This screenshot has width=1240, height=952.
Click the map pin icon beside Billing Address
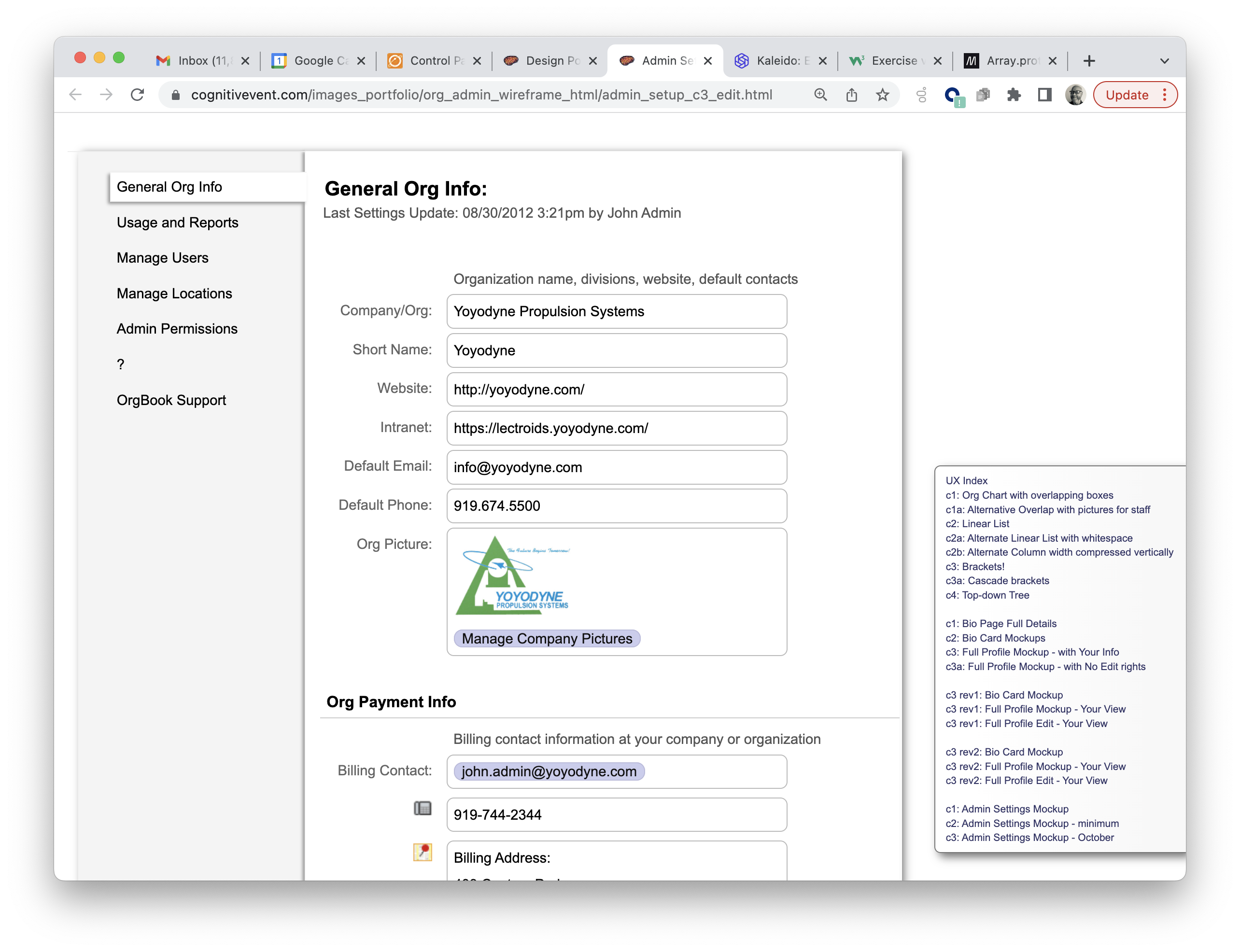[422, 852]
